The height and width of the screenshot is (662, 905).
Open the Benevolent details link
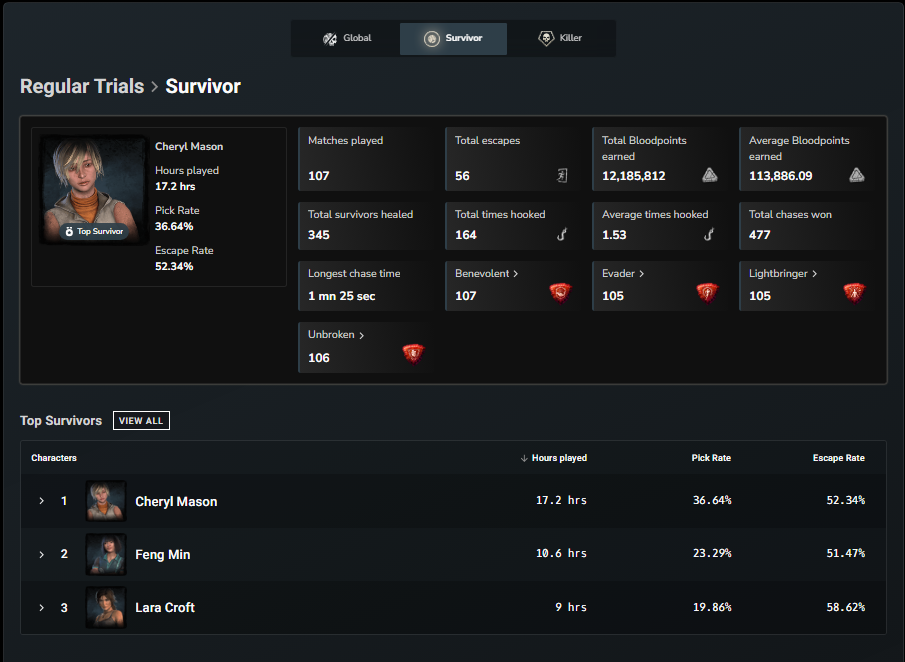point(486,274)
